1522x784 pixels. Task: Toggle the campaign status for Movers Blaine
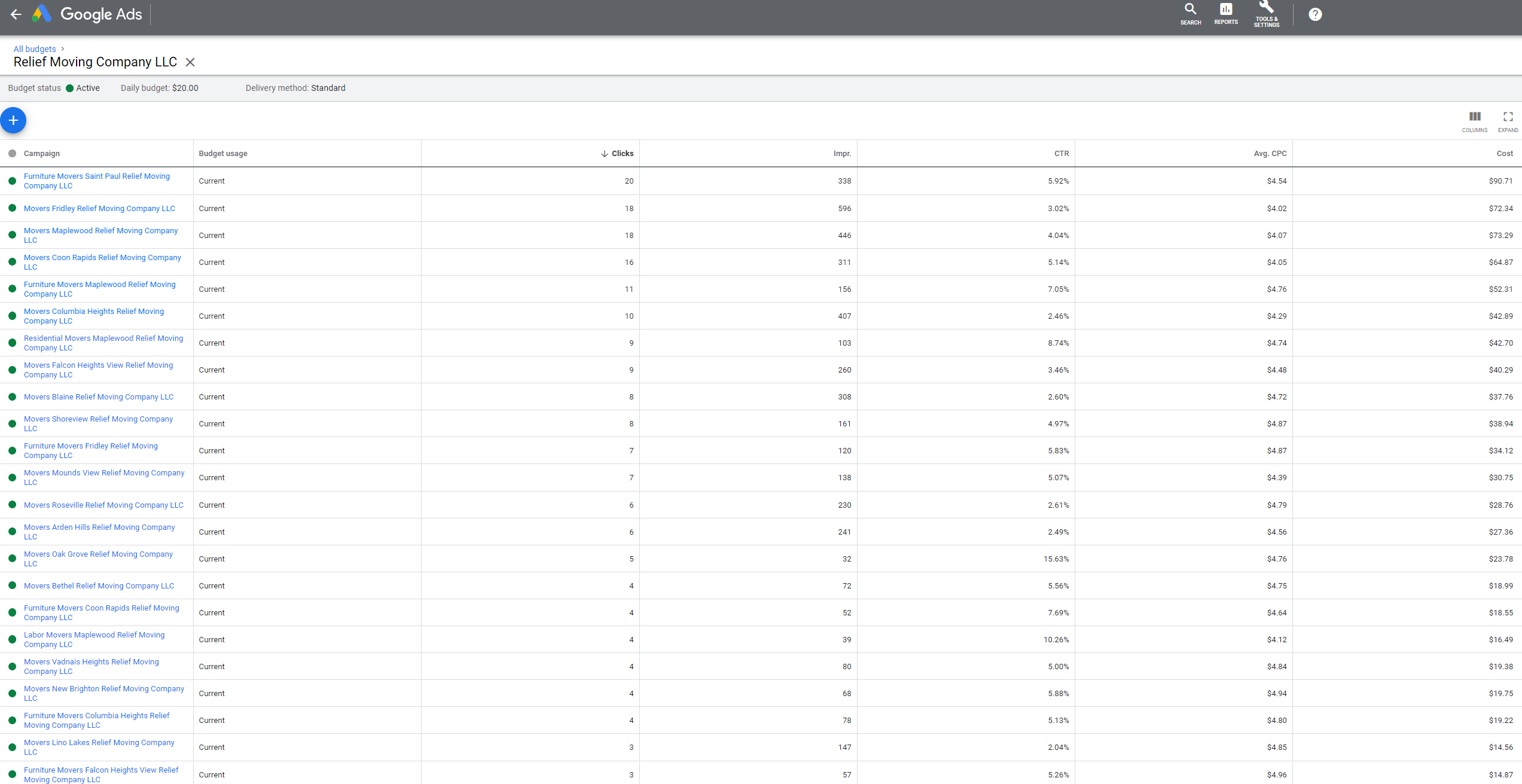coord(12,397)
